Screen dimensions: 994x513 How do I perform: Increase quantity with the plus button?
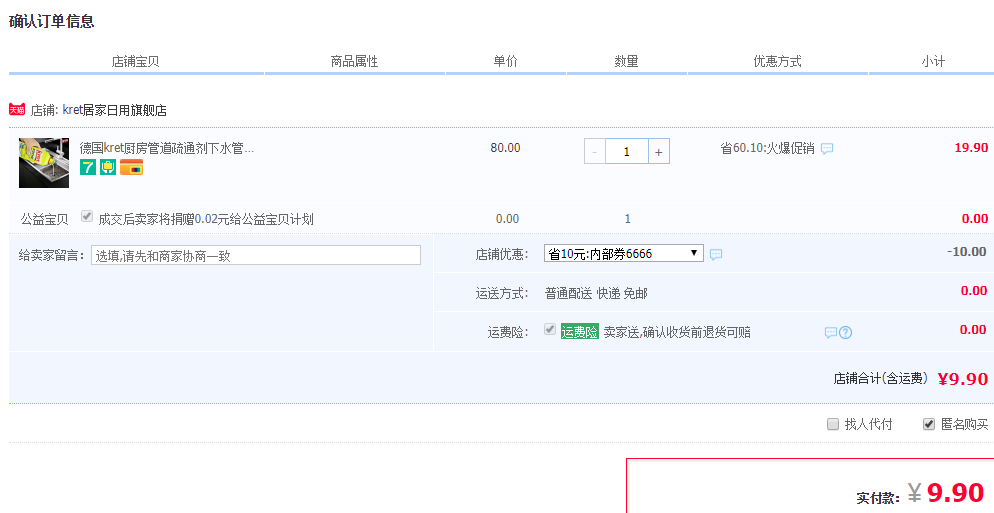[659, 152]
